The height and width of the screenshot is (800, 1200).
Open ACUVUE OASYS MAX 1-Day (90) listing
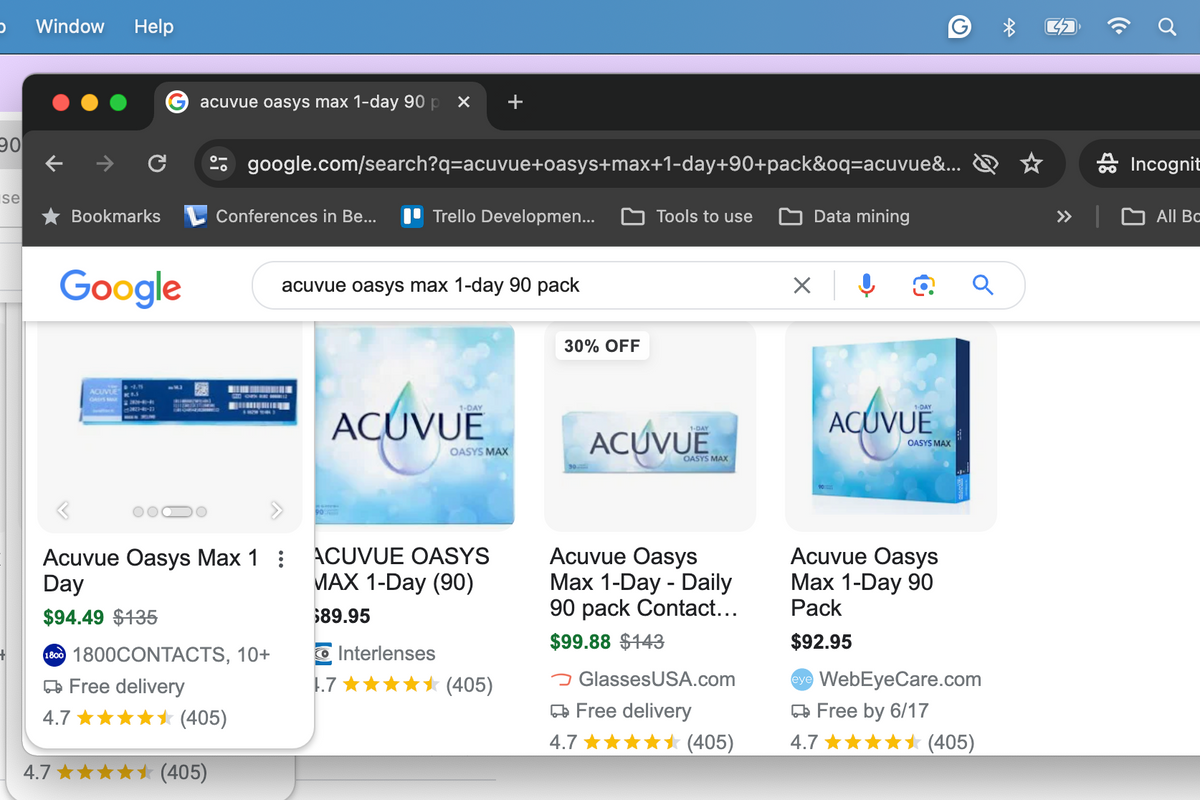[402, 569]
